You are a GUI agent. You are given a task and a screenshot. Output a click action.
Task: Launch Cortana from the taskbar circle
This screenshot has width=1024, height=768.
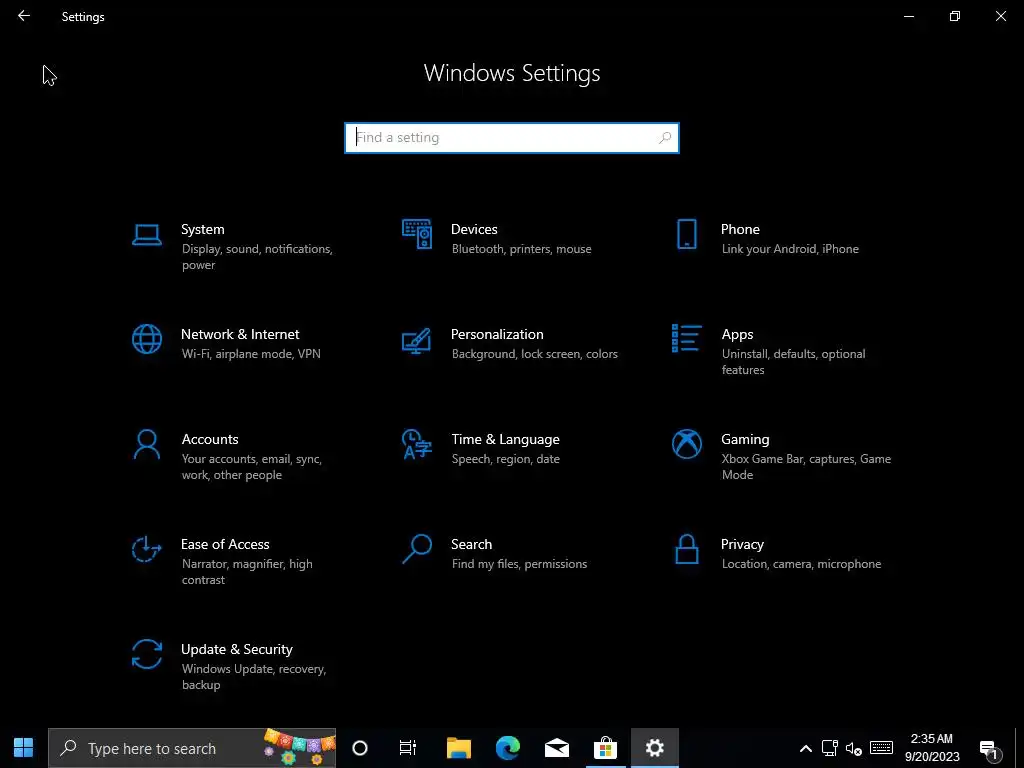coord(360,748)
